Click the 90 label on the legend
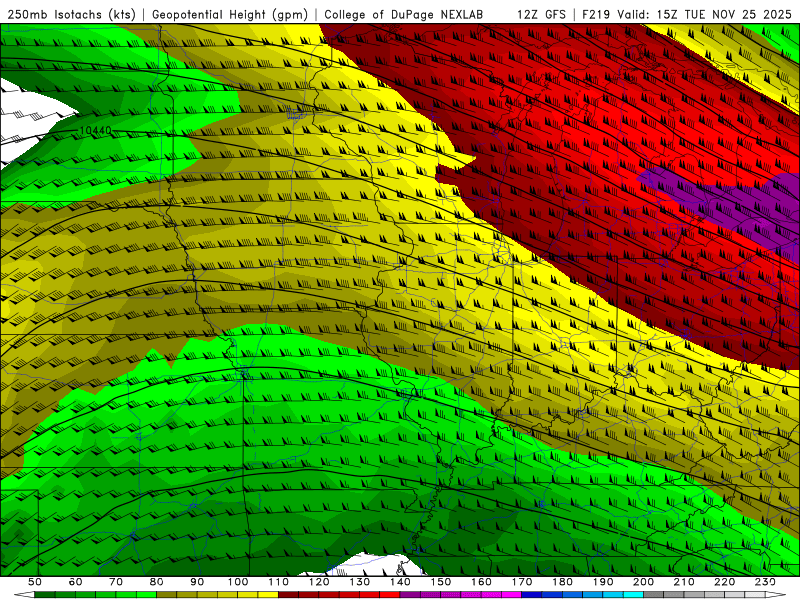Screen dimensions: 800x600 click(197, 582)
